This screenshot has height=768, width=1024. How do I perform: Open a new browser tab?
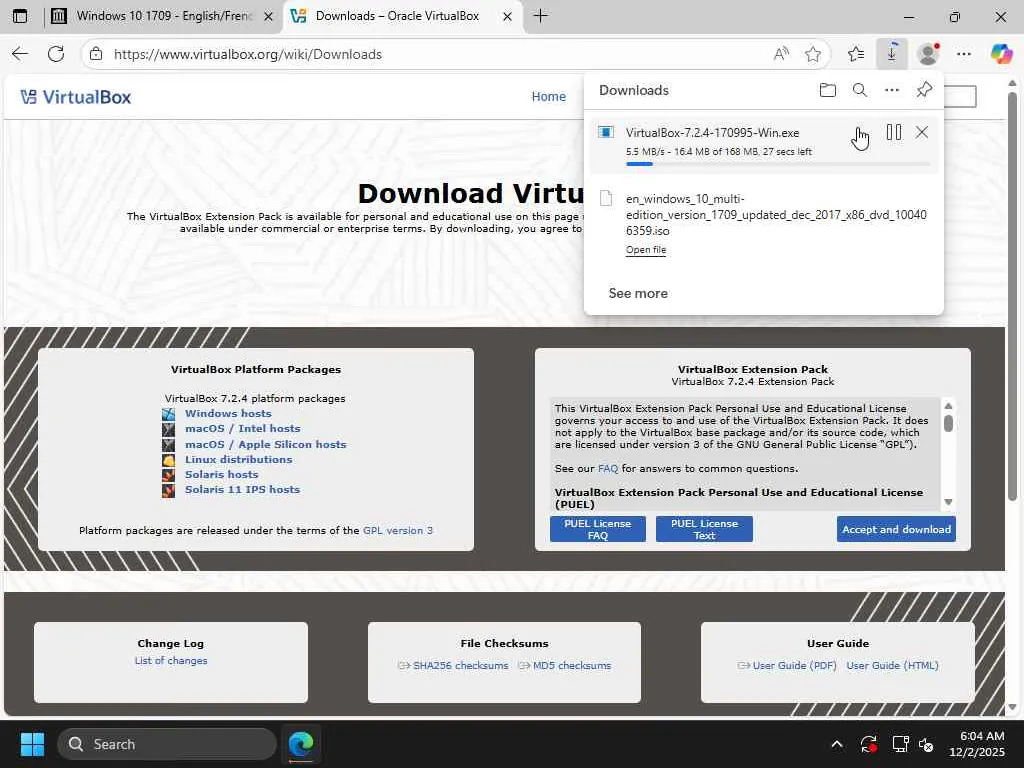pos(540,16)
